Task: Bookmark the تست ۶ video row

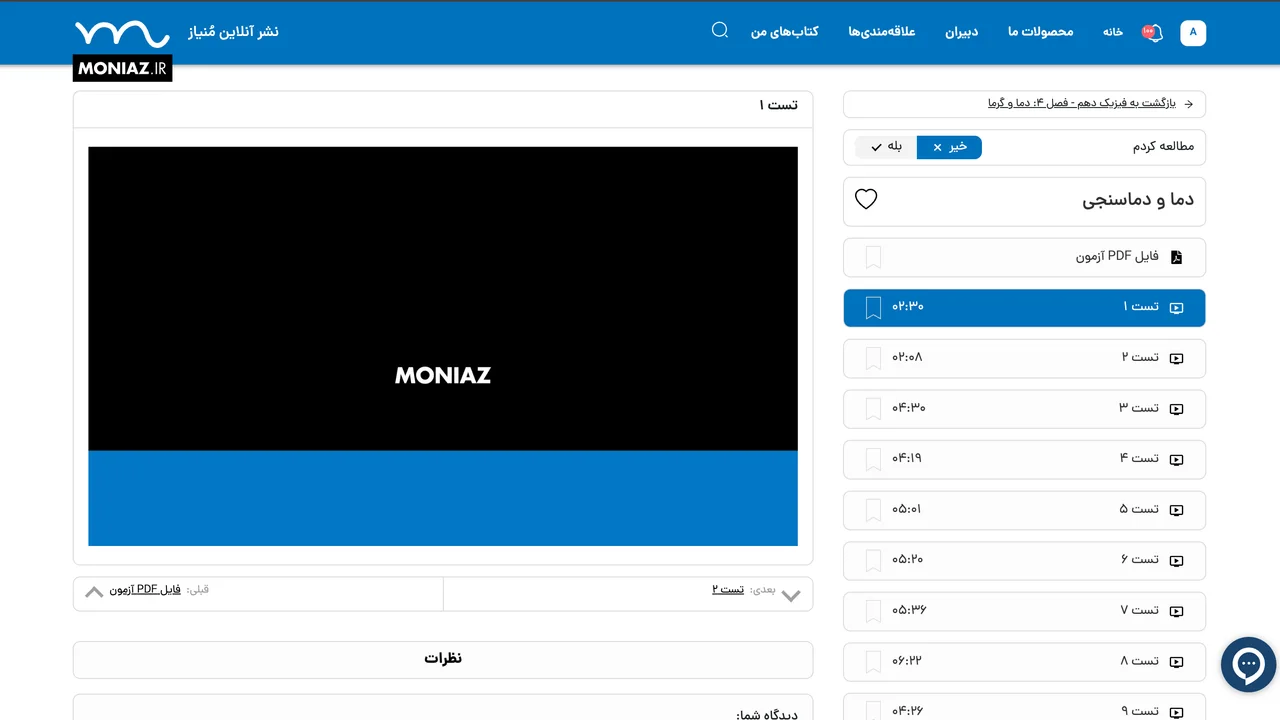Action: [x=873, y=561]
